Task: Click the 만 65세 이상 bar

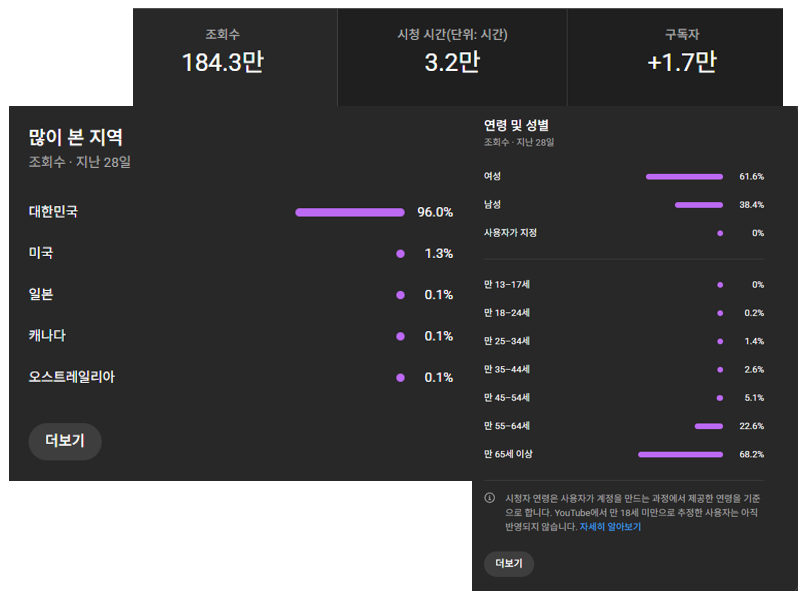Action: coord(680,454)
